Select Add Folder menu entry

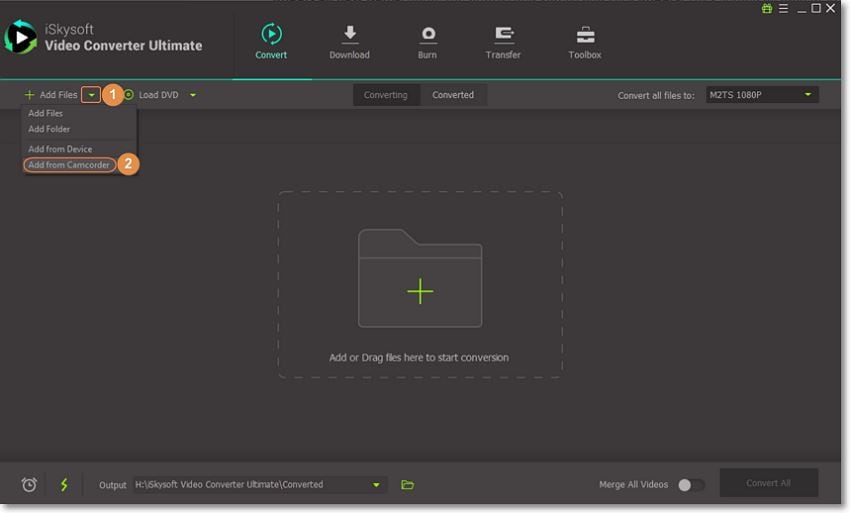coord(49,129)
